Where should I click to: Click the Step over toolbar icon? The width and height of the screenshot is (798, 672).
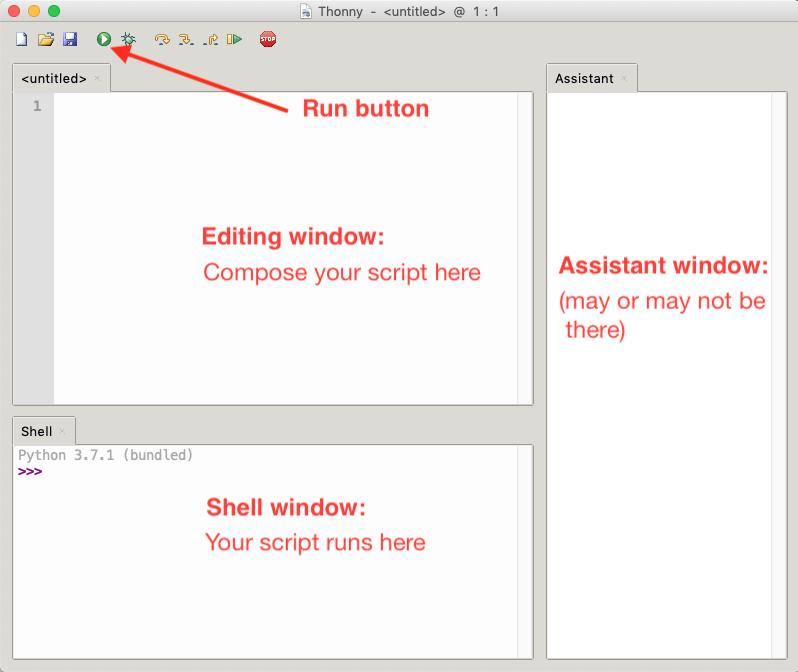tap(162, 39)
